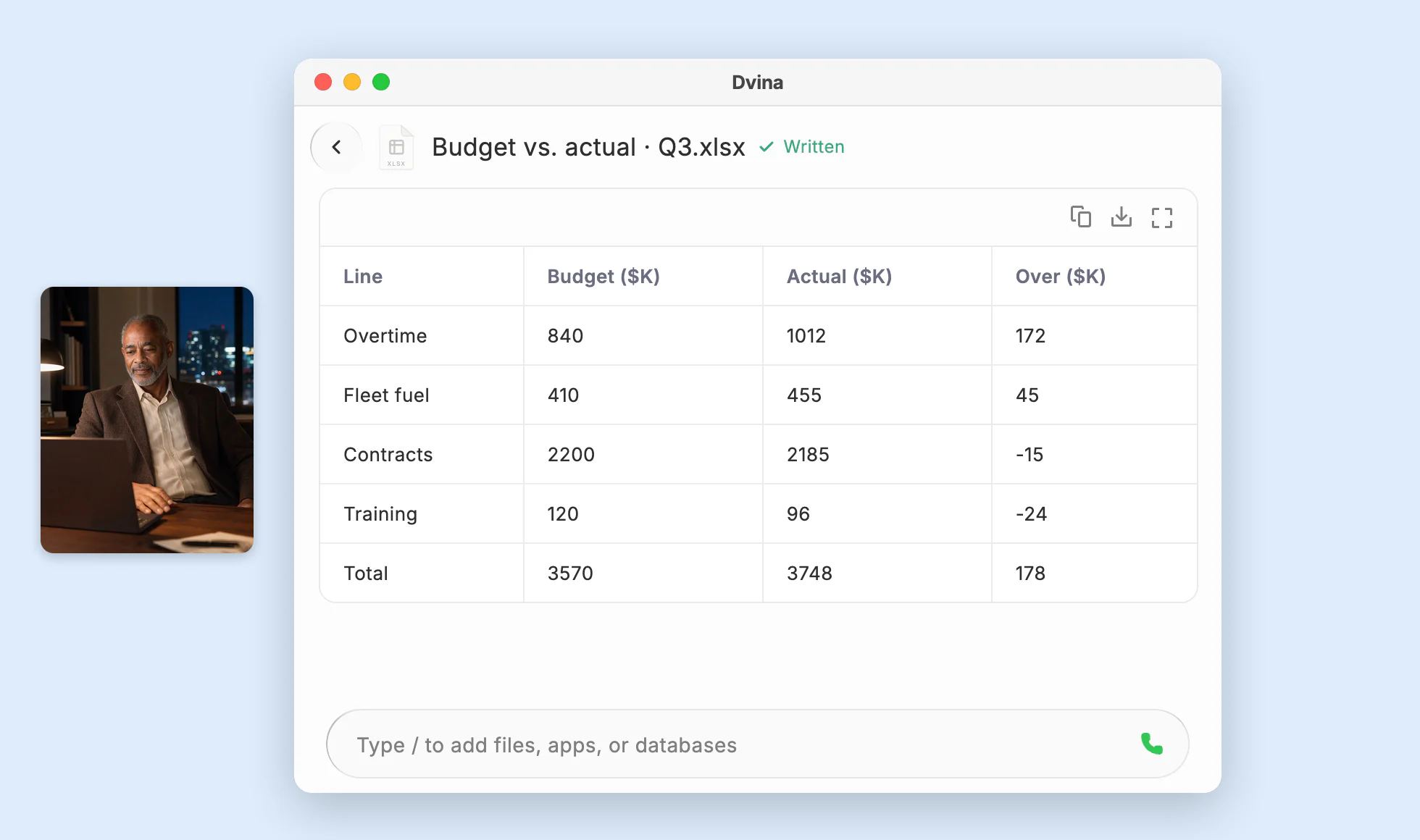Close the Dvina window with red button
Viewport: 1420px width, 840px height.
pyautogui.click(x=323, y=82)
